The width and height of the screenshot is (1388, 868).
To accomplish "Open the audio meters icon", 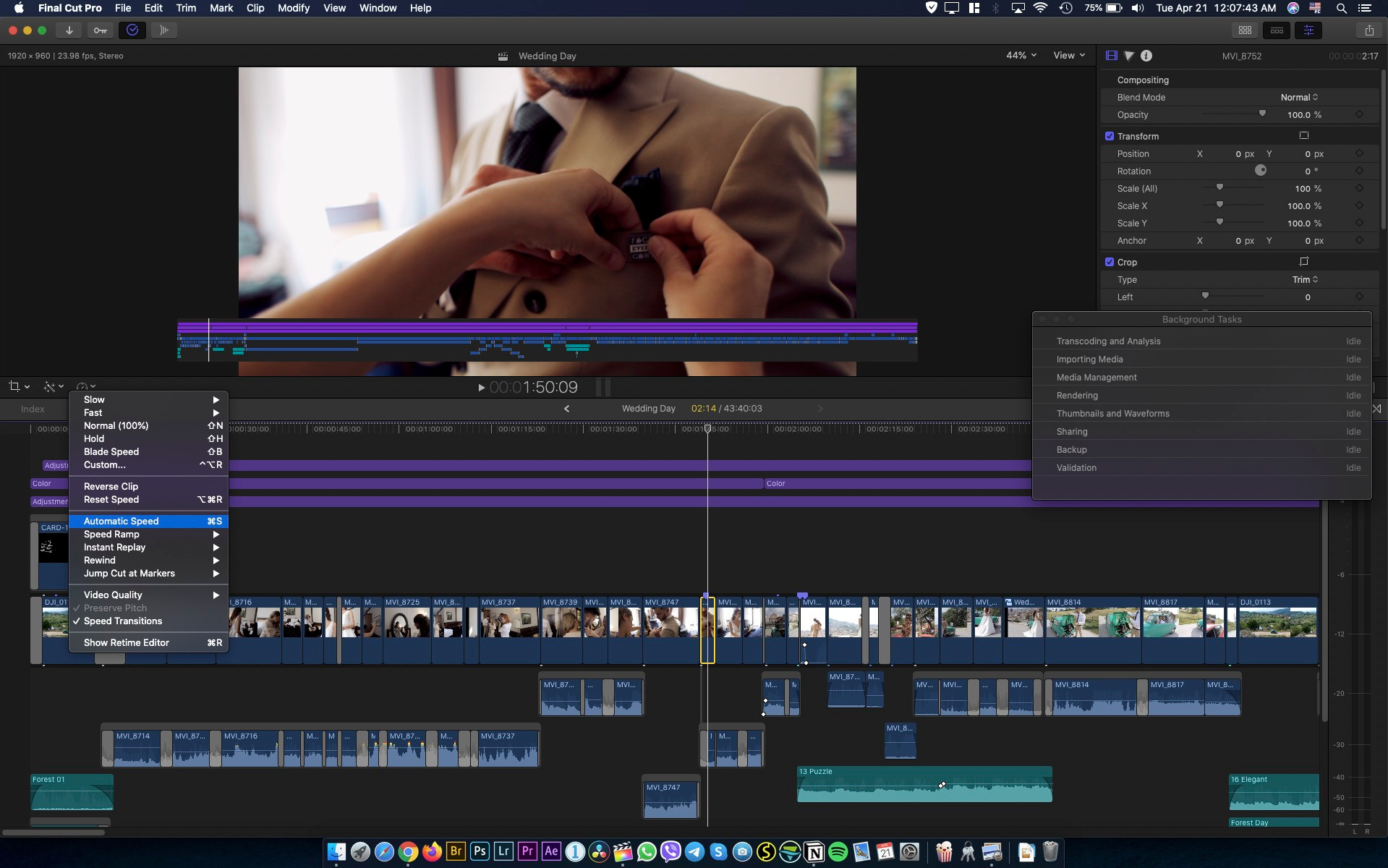I will point(164,30).
